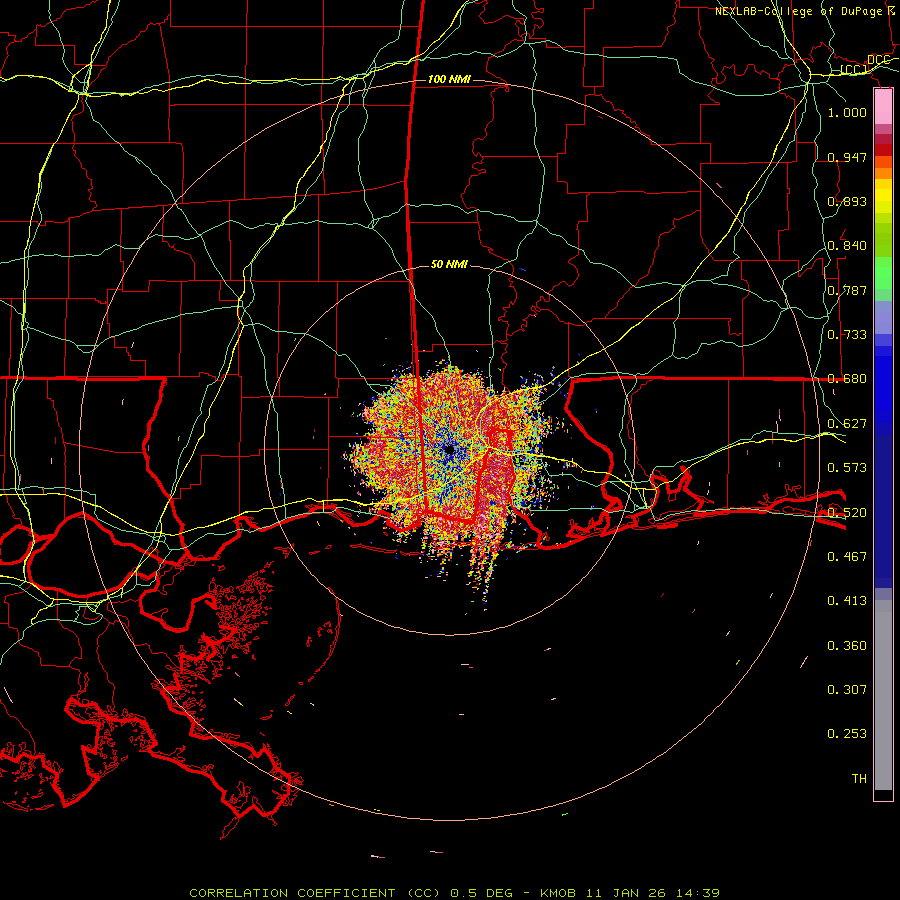
Task: Click the 0.893 scale value
Action: (x=847, y=201)
